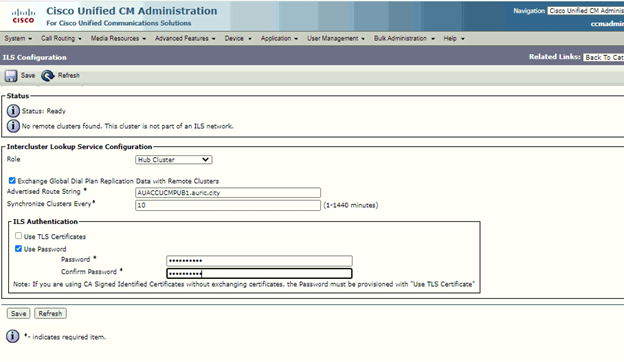Click the info icon beside indicates required item
The width and height of the screenshot is (624, 362).
click(x=12, y=336)
